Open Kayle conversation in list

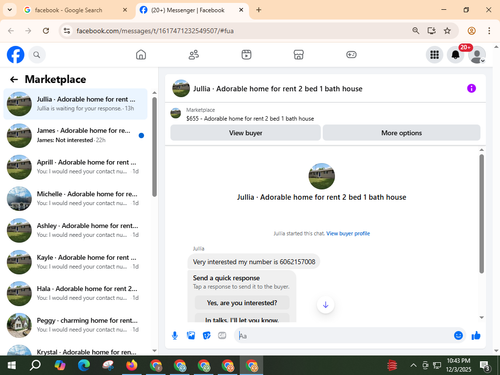pos(75,262)
